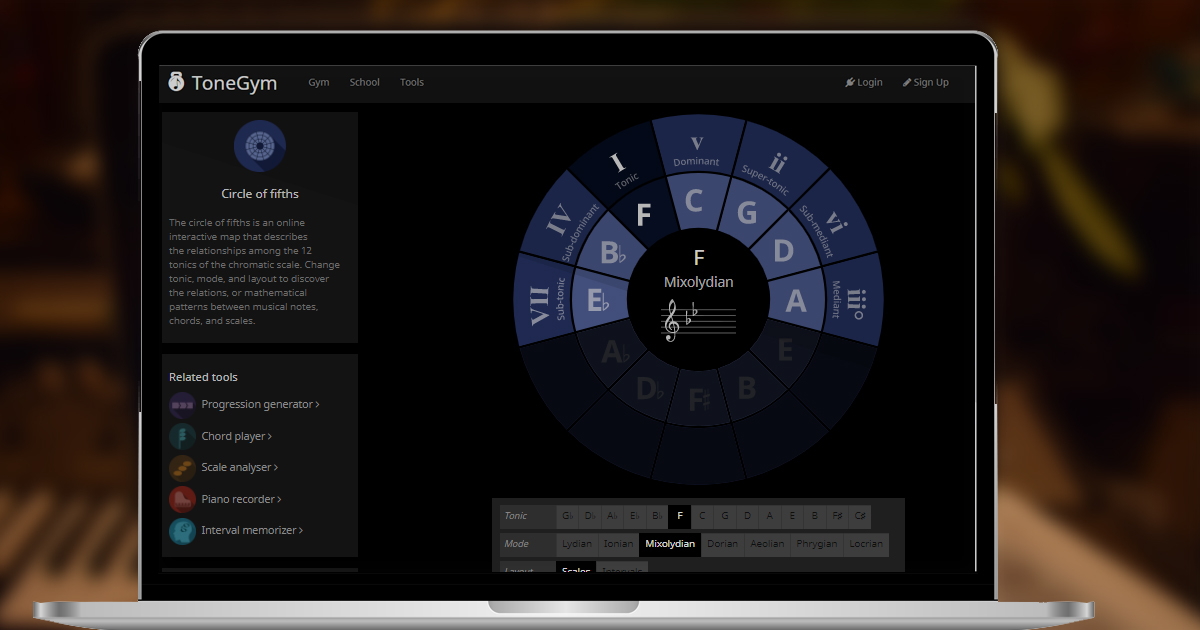The width and height of the screenshot is (1200, 630).
Task: Select the Intervals layout option
Action: (621, 568)
